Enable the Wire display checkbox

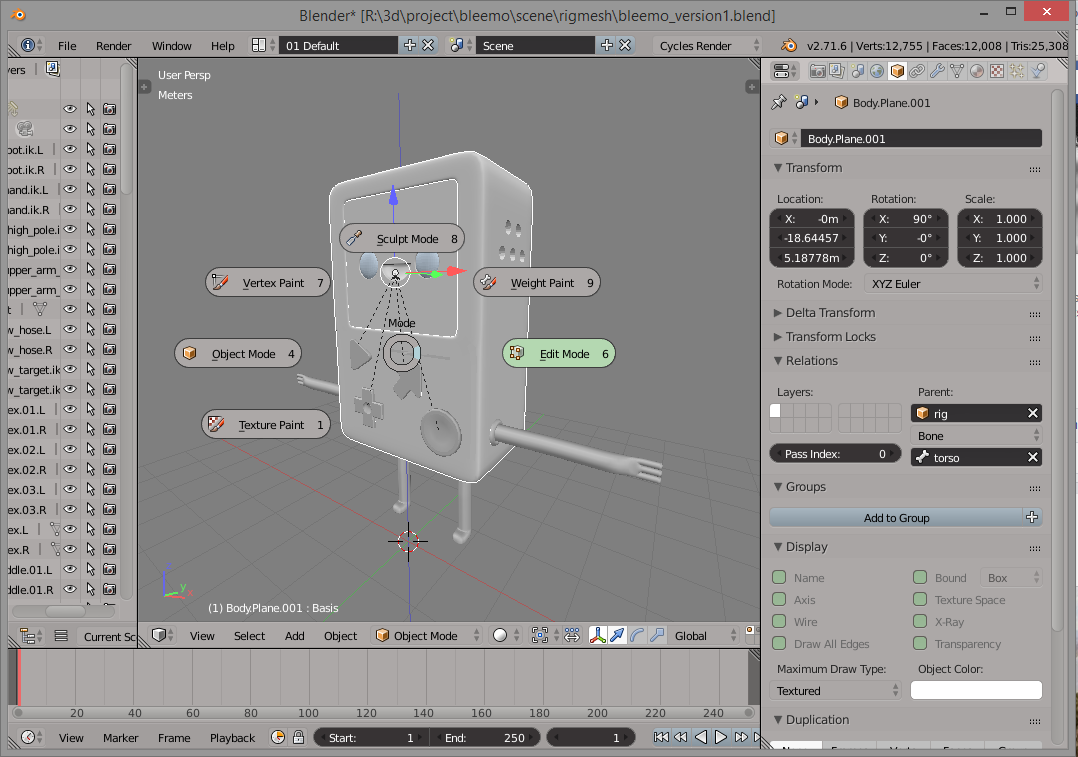tap(779, 622)
